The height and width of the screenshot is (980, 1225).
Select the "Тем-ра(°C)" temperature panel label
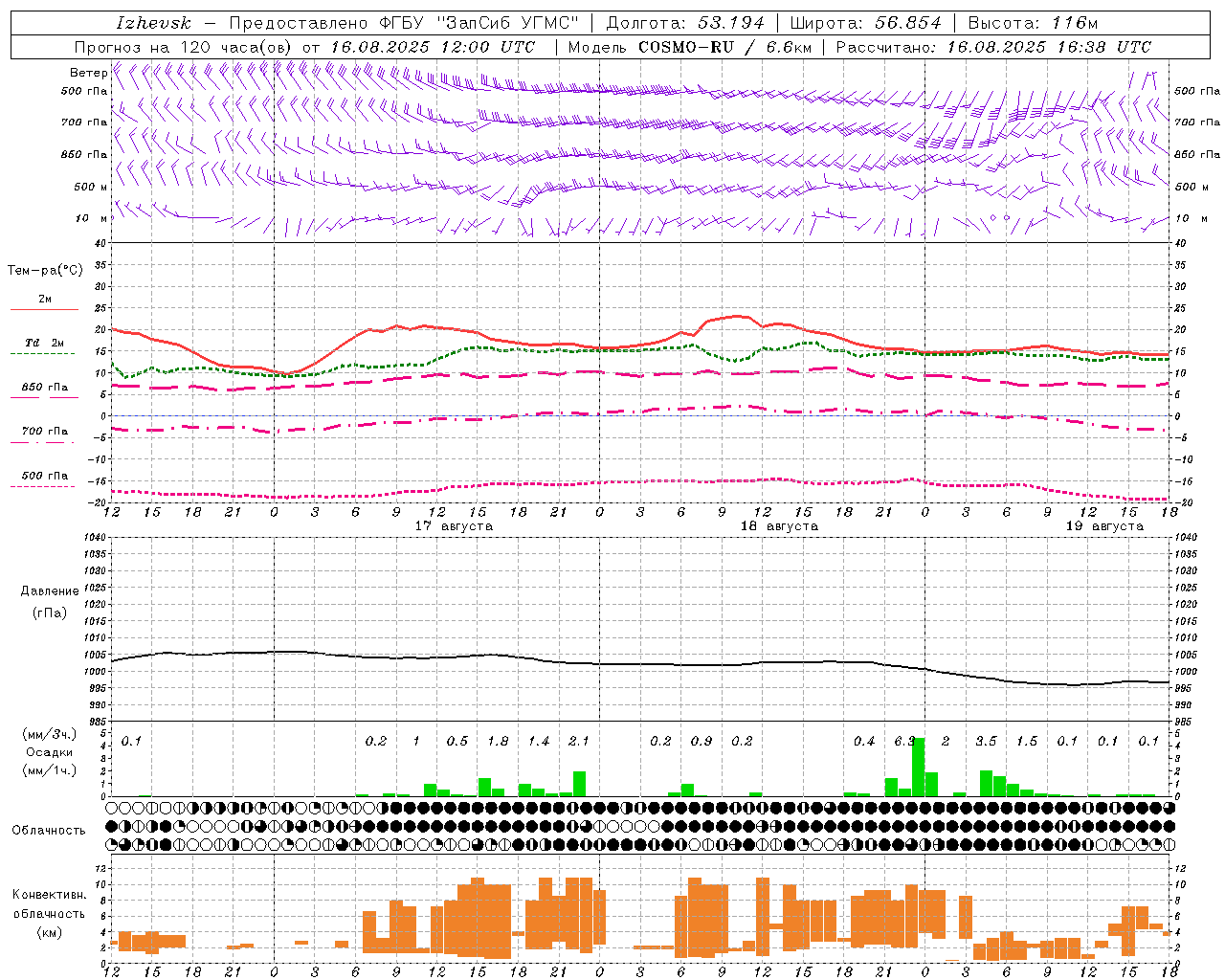(x=45, y=271)
